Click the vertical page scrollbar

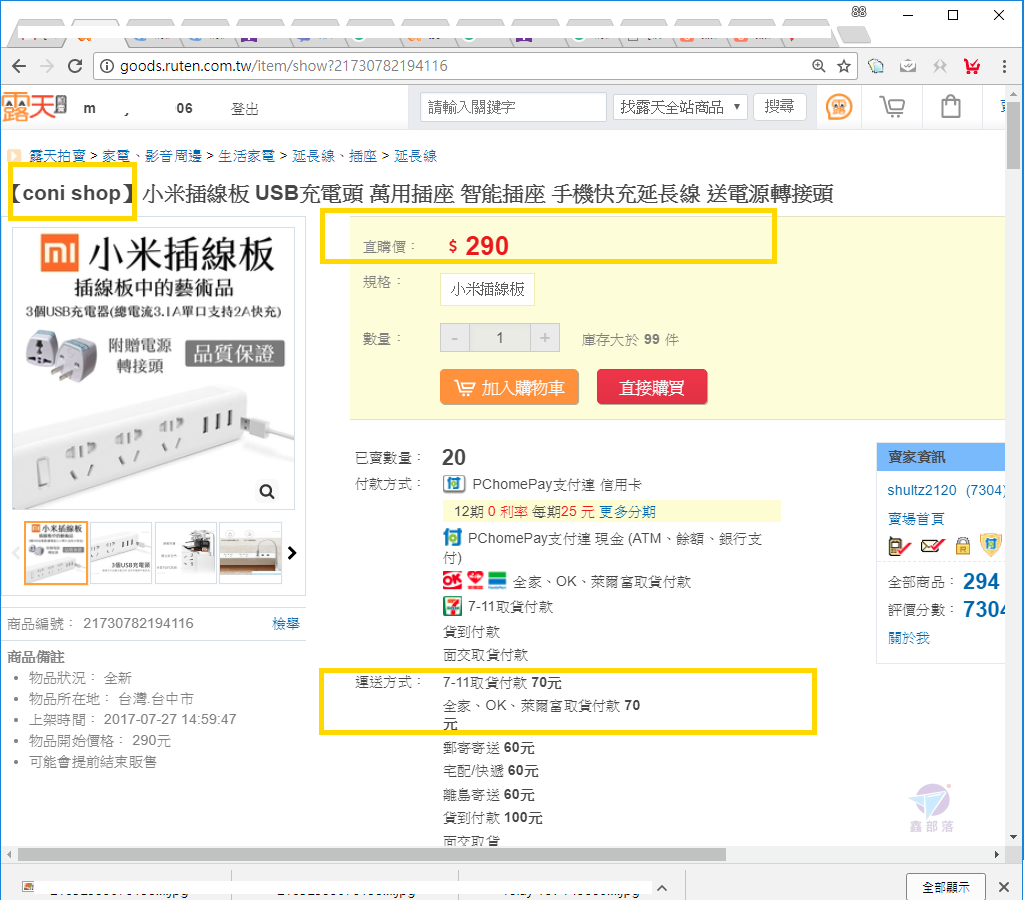pyautogui.click(x=1014, y=135)
